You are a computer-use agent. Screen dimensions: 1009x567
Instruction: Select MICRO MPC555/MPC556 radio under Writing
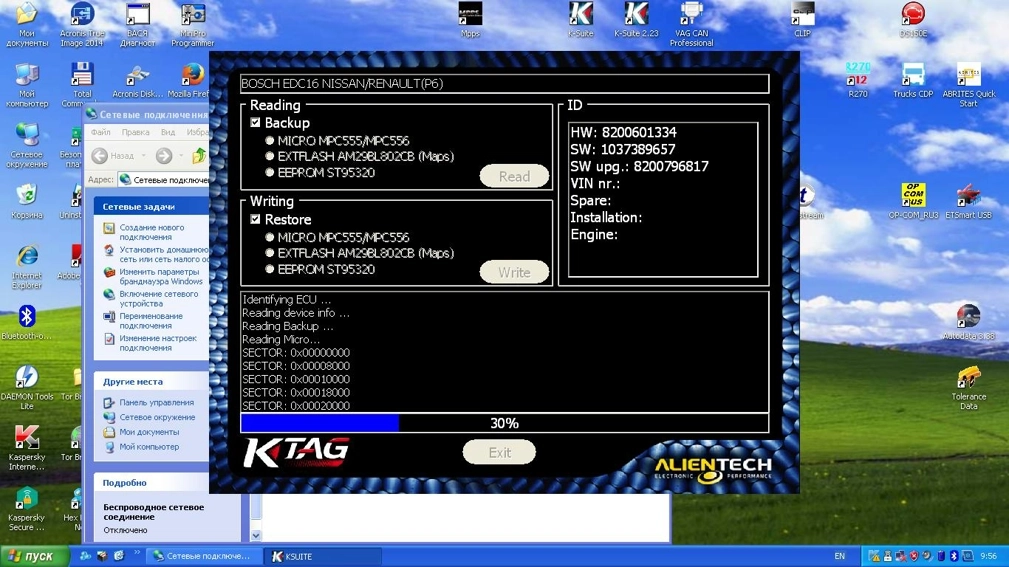pyautogui.click(x=270, y=237)
